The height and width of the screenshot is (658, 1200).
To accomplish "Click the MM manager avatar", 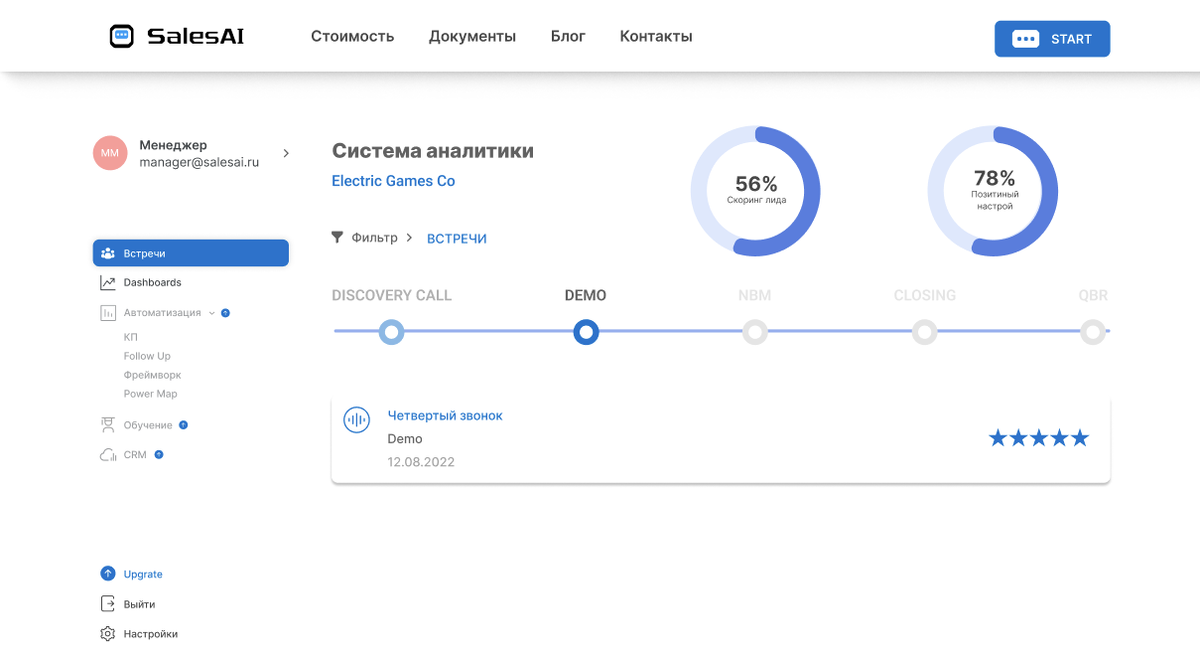I will pos(110,153).
